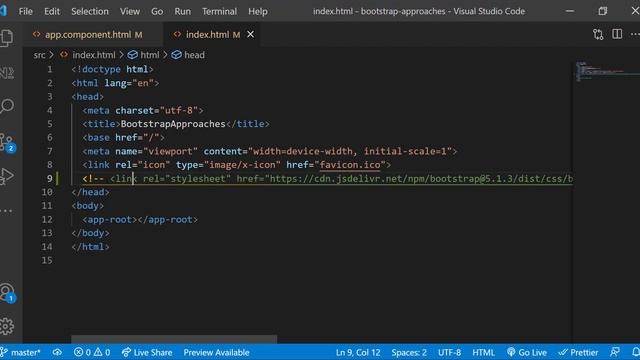Click Prettier formatter status item
The width and height of the screenshot is (640, 360).
click(578, 352)
